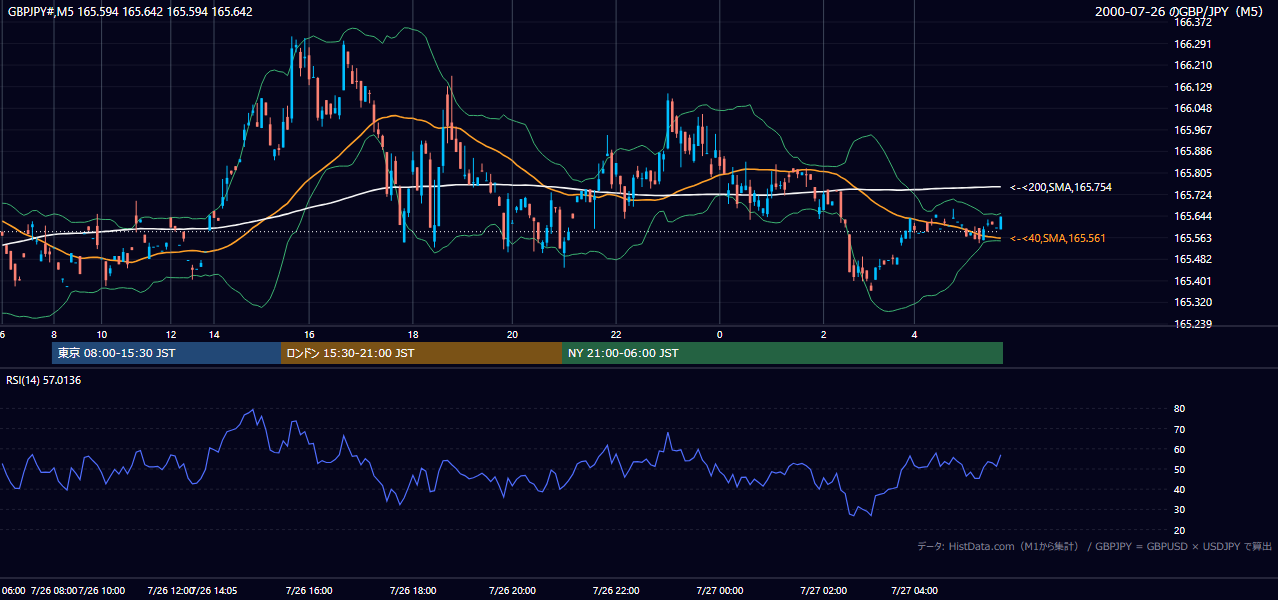The width and height of the screenshot is (1278, 600).
Task: Click price axis value 166.129
Action: pyautogui.click(x=1192, y=87)
